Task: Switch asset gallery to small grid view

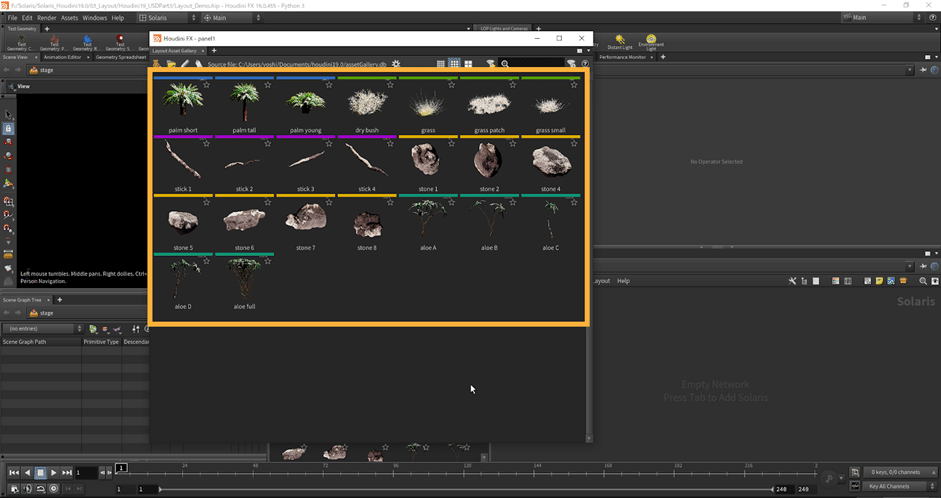Action: [x=440, y=64]
